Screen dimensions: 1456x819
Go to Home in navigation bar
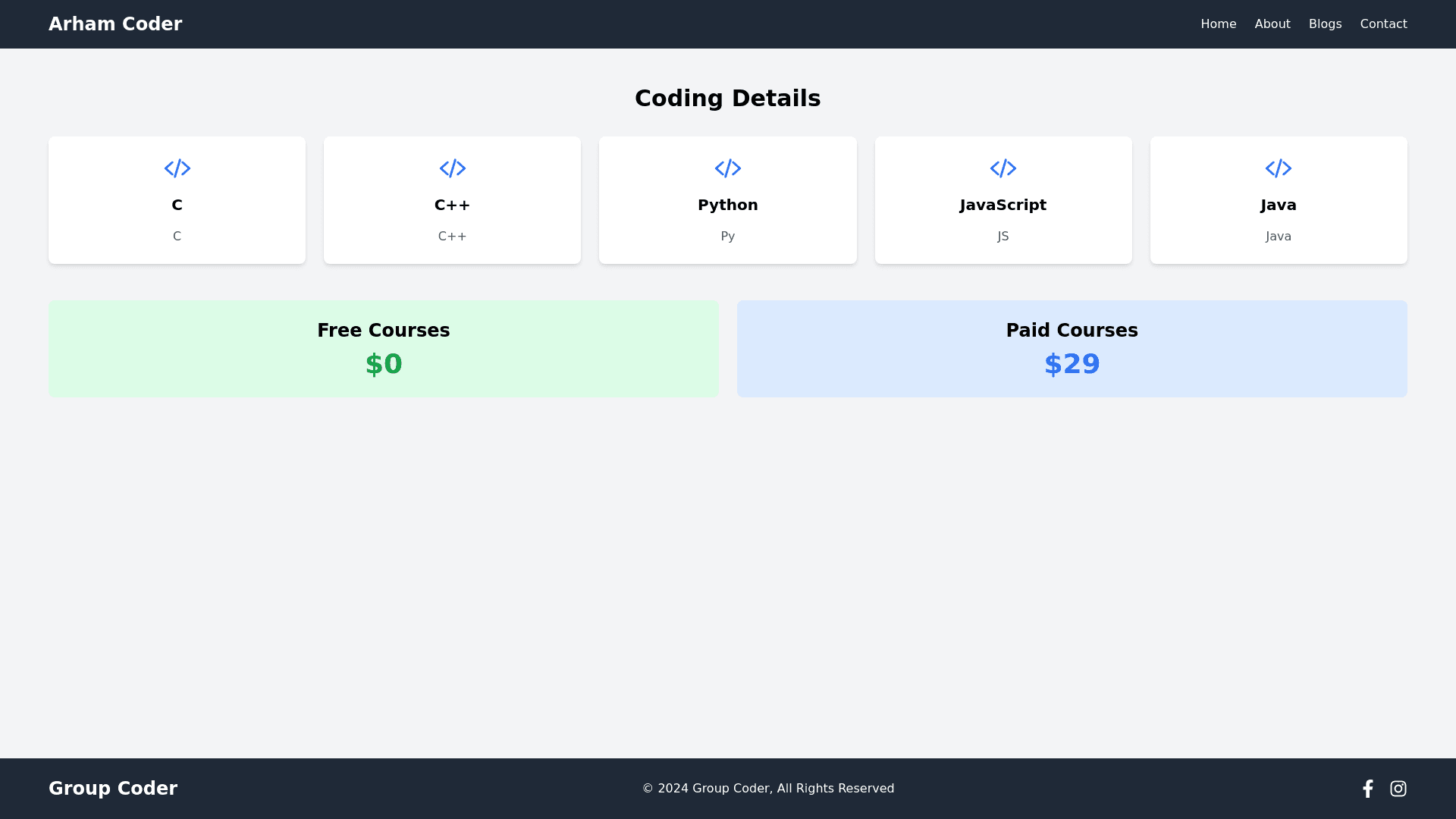(x=1218, y=24)
